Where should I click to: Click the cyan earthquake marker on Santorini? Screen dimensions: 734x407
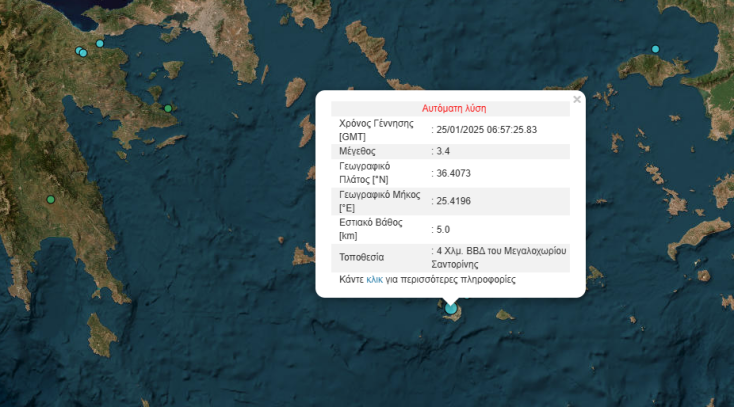click(x=451, y=309)
